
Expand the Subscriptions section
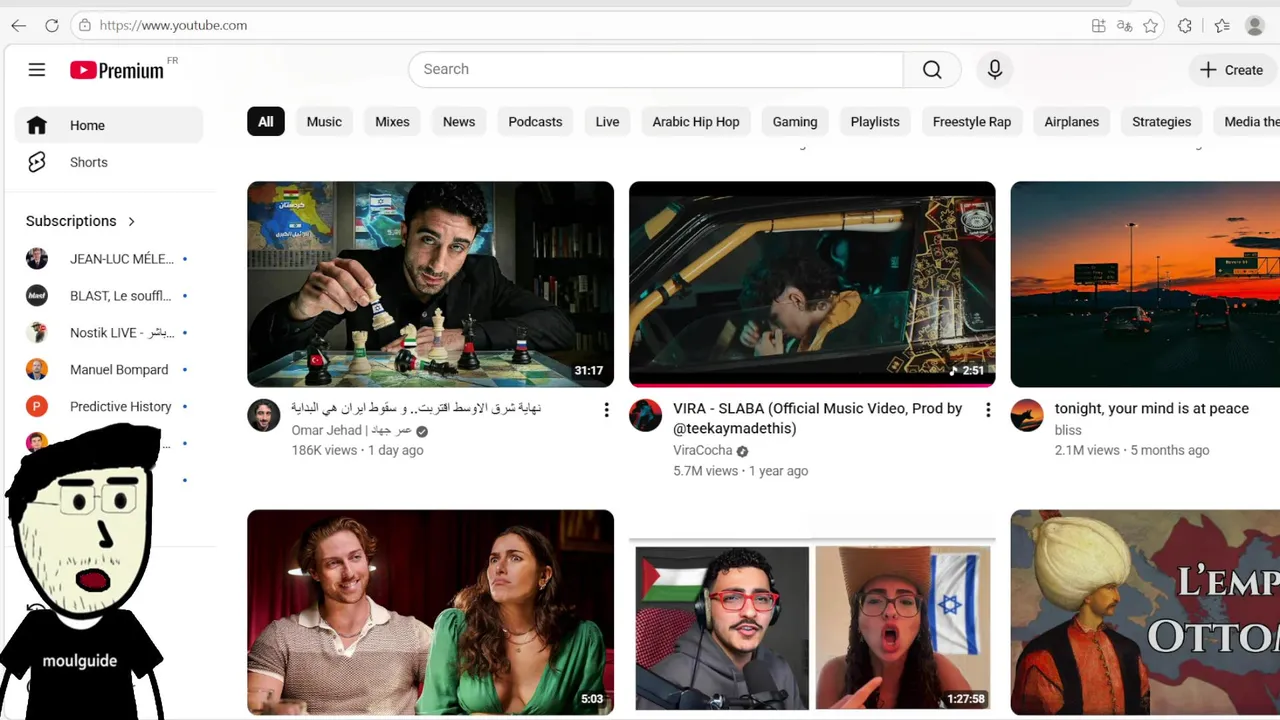81,221
